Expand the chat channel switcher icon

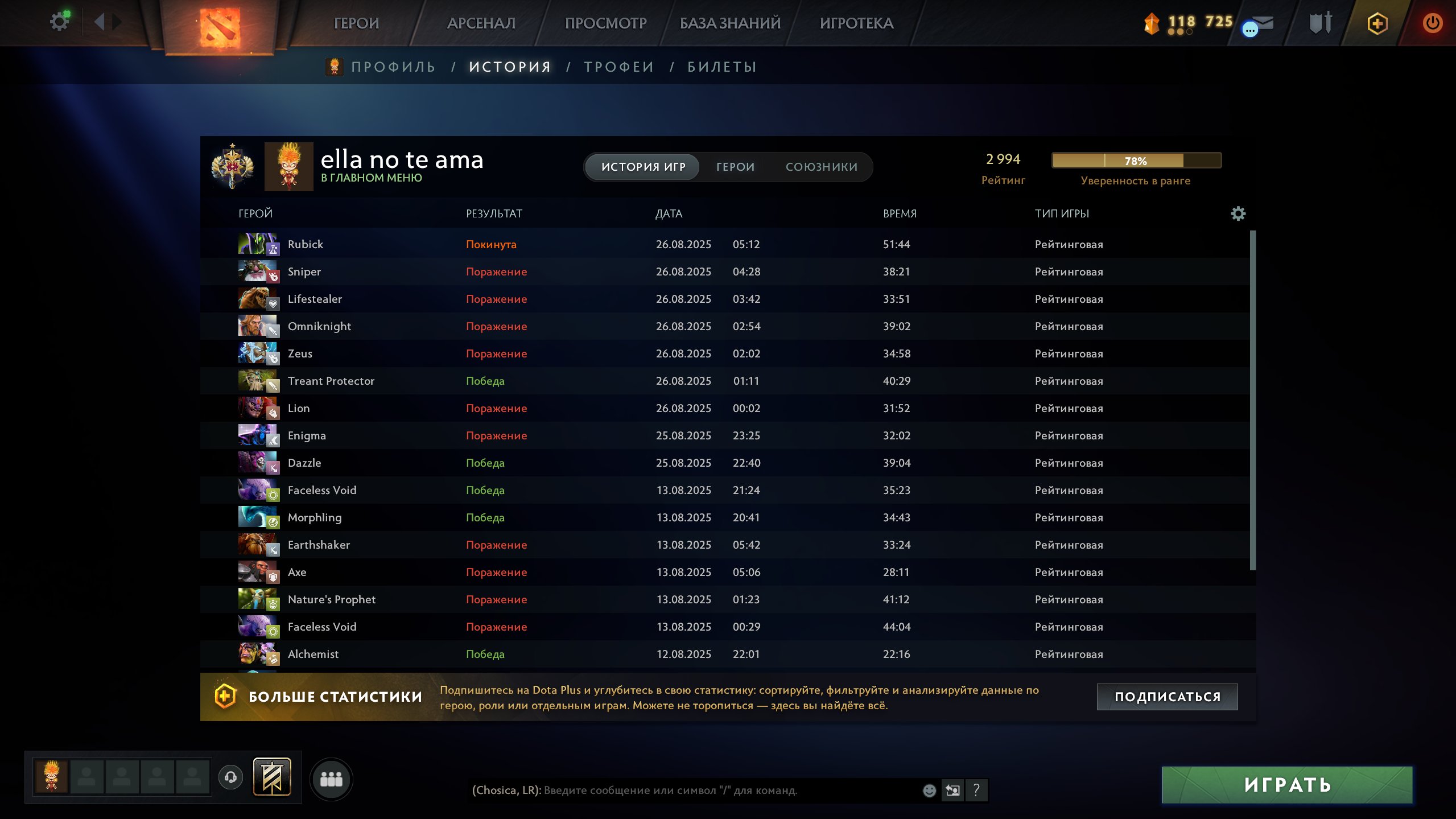952,790
